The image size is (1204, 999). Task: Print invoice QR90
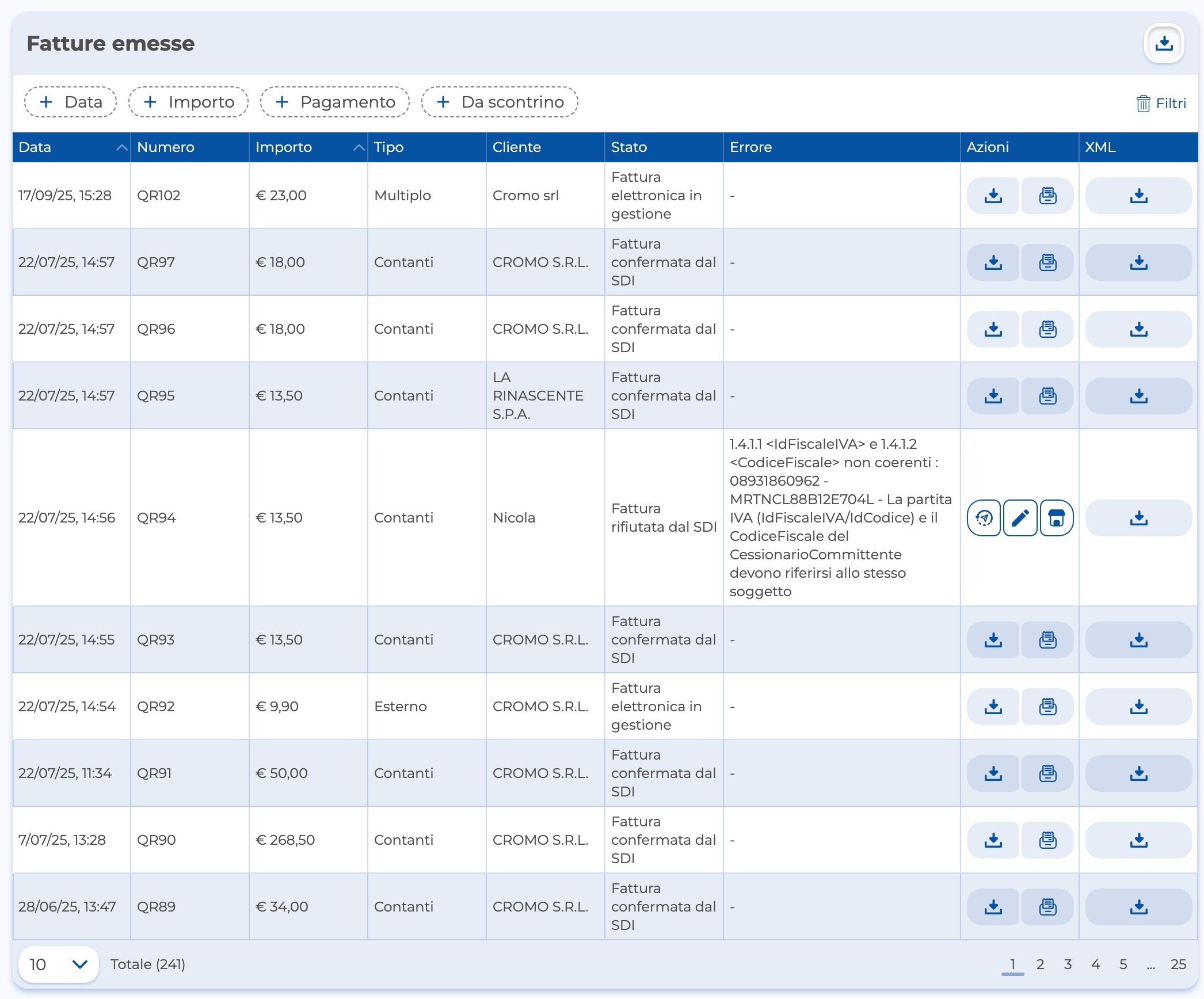[1047, 840]
